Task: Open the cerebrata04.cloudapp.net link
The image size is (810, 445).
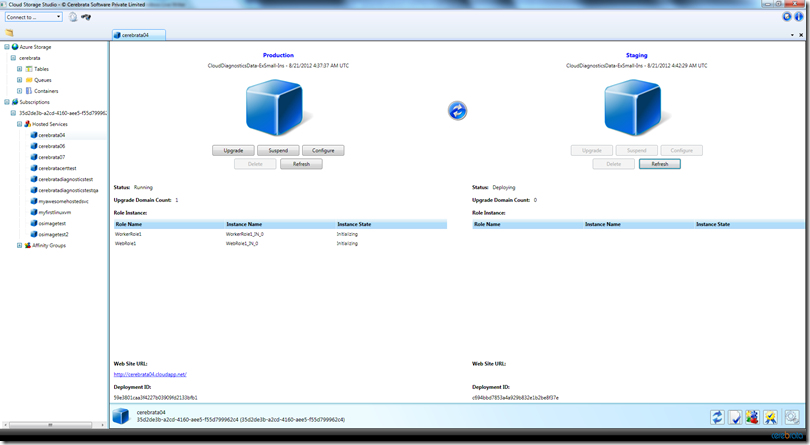Action: coord(150,374)
